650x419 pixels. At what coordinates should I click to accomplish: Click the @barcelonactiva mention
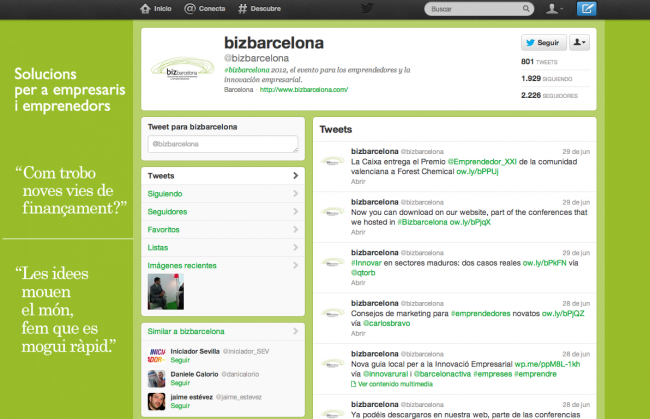(x=442, y=374)
